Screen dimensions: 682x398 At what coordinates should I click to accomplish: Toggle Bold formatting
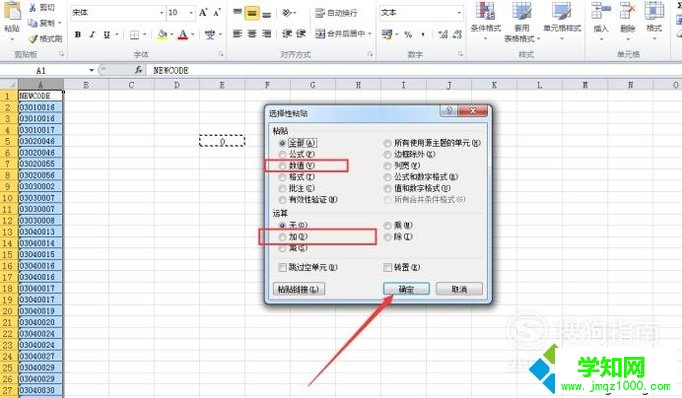(77, 34)
